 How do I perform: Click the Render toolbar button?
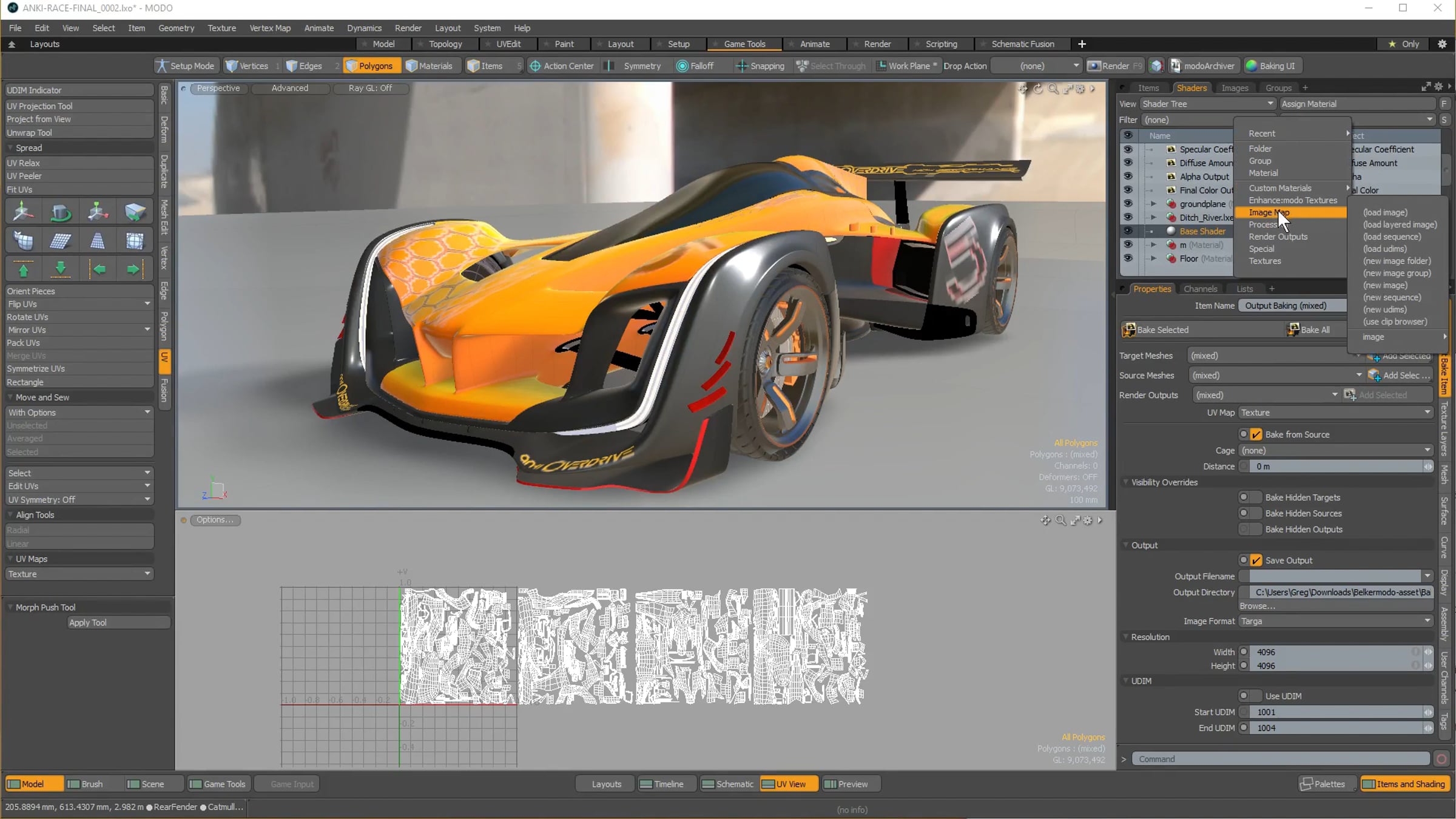(x=1114, y=66)
